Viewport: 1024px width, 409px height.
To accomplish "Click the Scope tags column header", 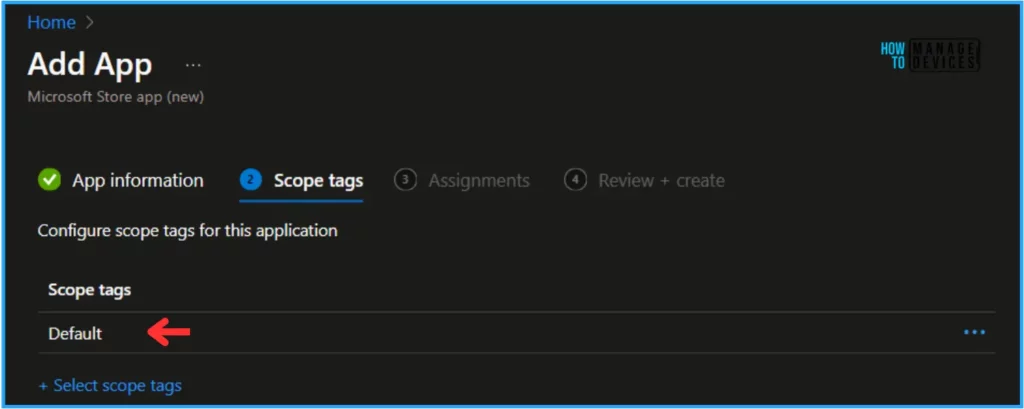I will click(x=89, y=289).
